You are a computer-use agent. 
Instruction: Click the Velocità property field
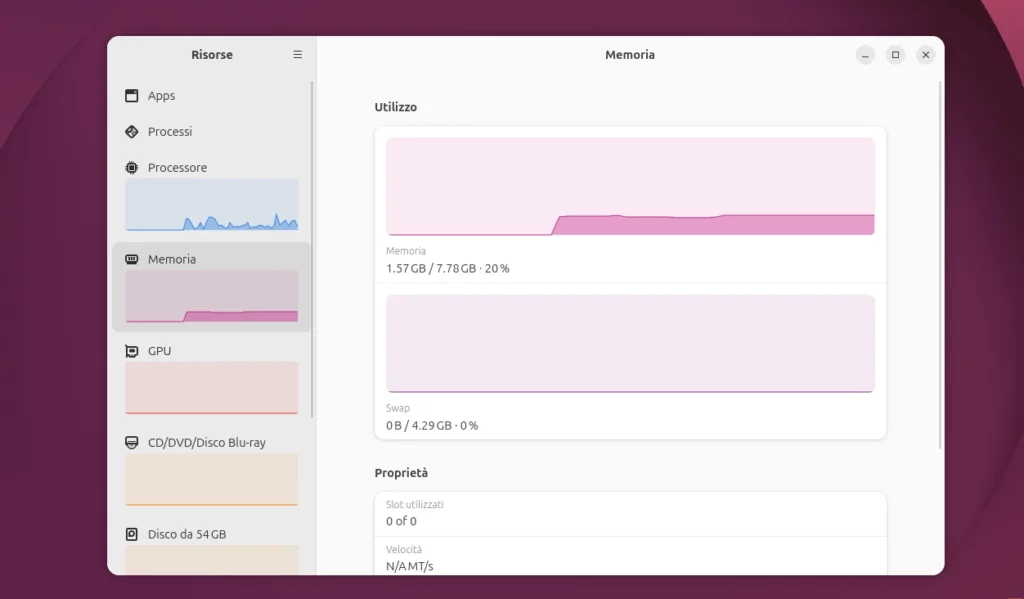(x=630, y=557)
